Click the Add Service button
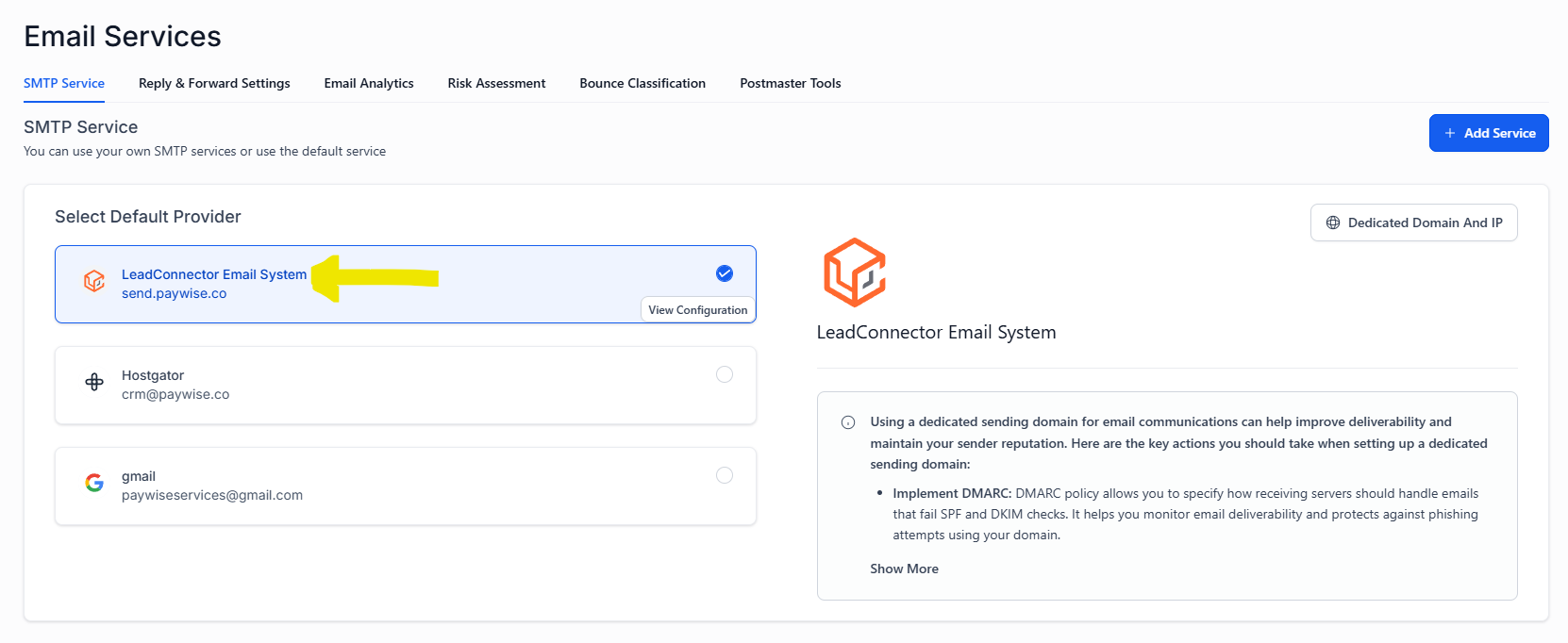1568x643 pixels. coord(1489,133)
